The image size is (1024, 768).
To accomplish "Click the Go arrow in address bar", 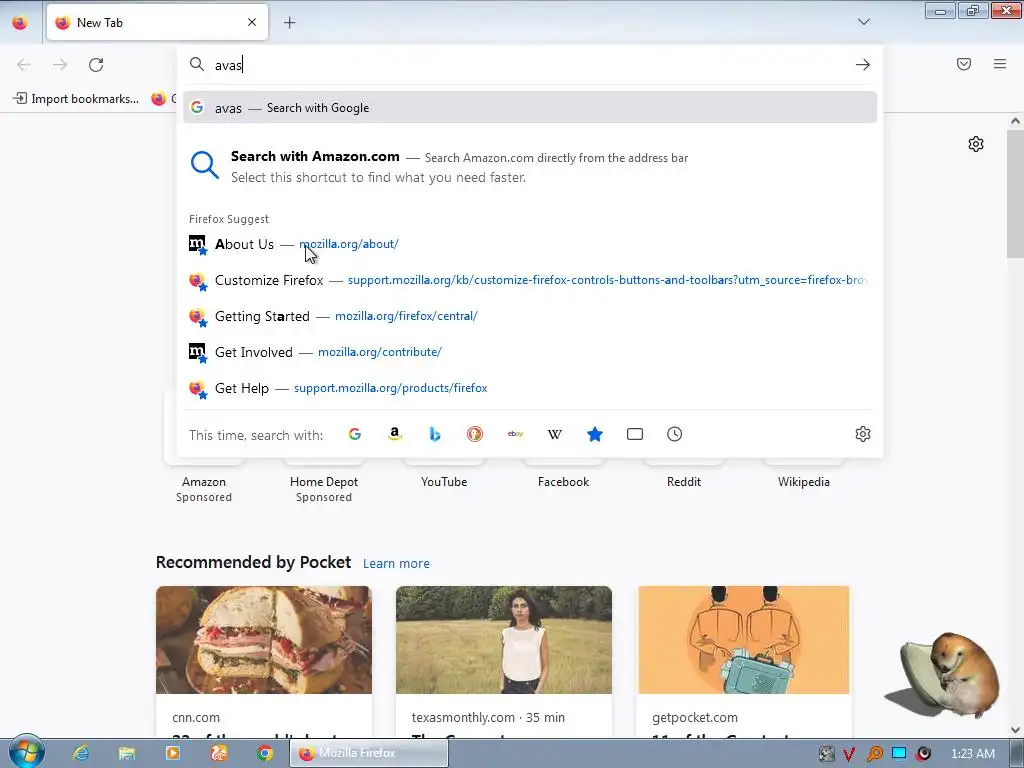I will click(x=863, y=65).
